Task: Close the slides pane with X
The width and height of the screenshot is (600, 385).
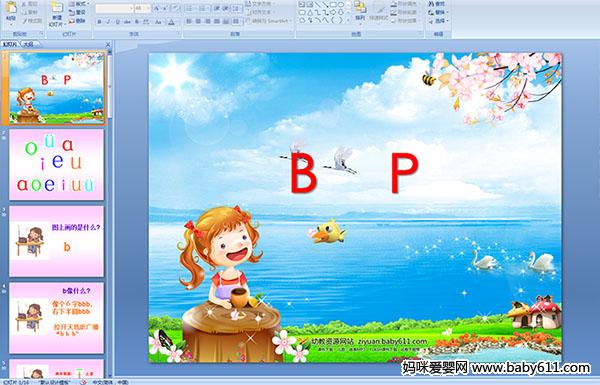Action: click(108, 44)
